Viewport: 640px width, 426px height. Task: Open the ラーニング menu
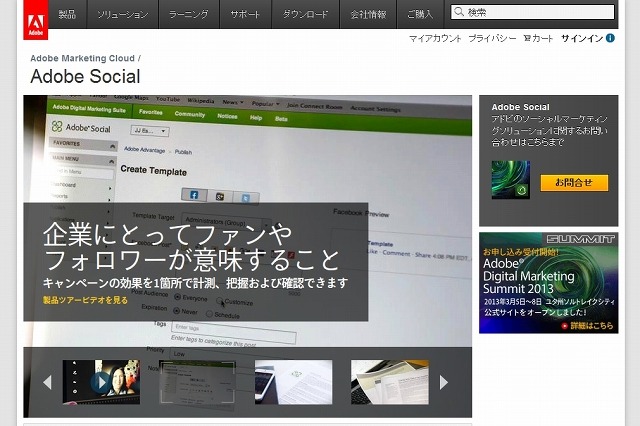189,14
